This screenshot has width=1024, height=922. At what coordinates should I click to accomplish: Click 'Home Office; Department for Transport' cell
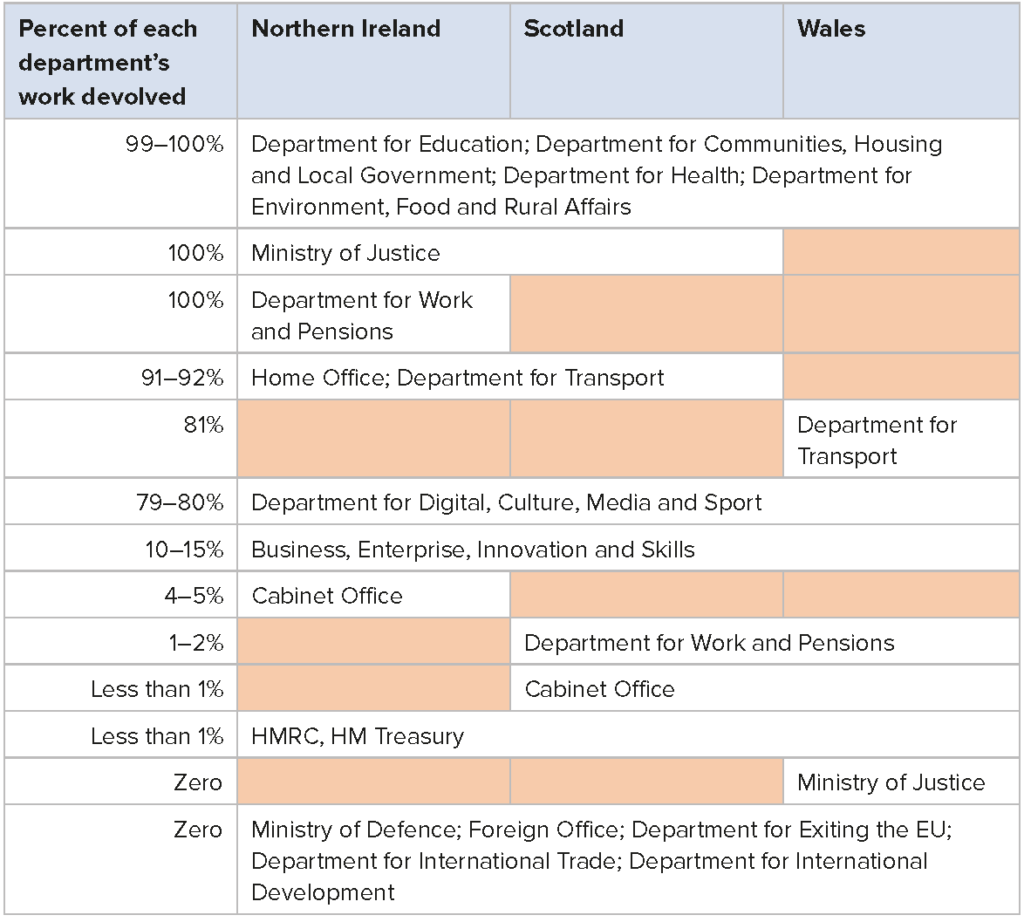[x=510, y=377]
